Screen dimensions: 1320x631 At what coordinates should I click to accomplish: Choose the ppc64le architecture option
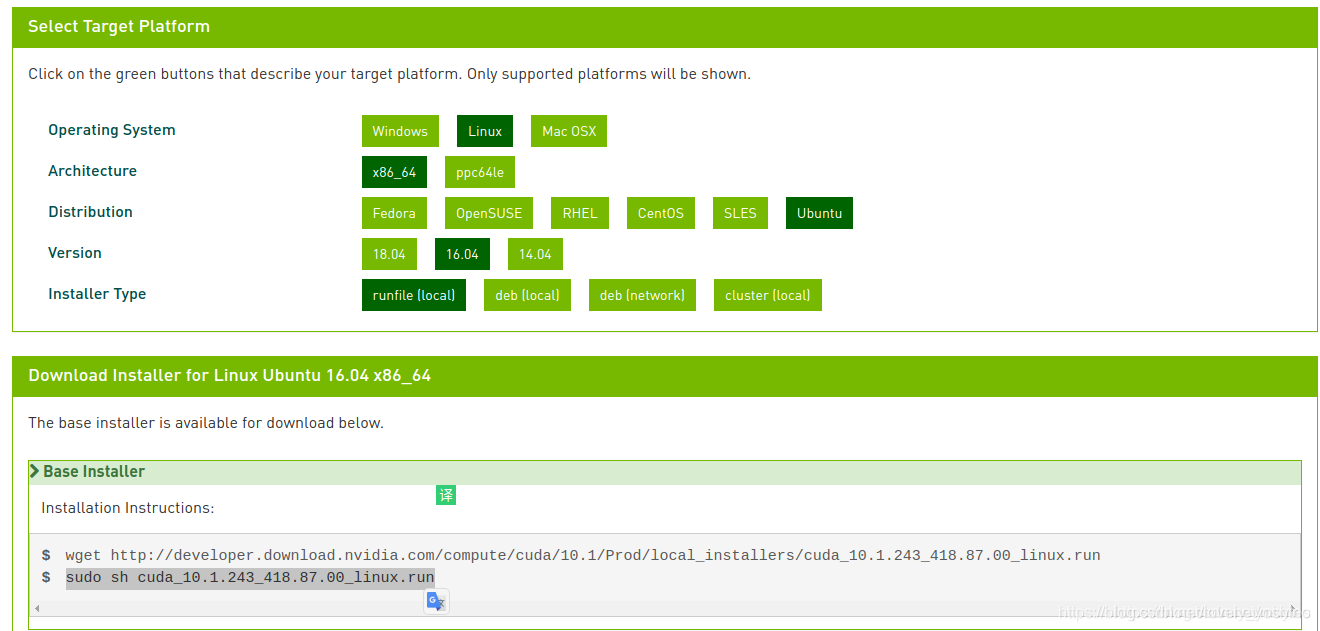tap(480, 172)
